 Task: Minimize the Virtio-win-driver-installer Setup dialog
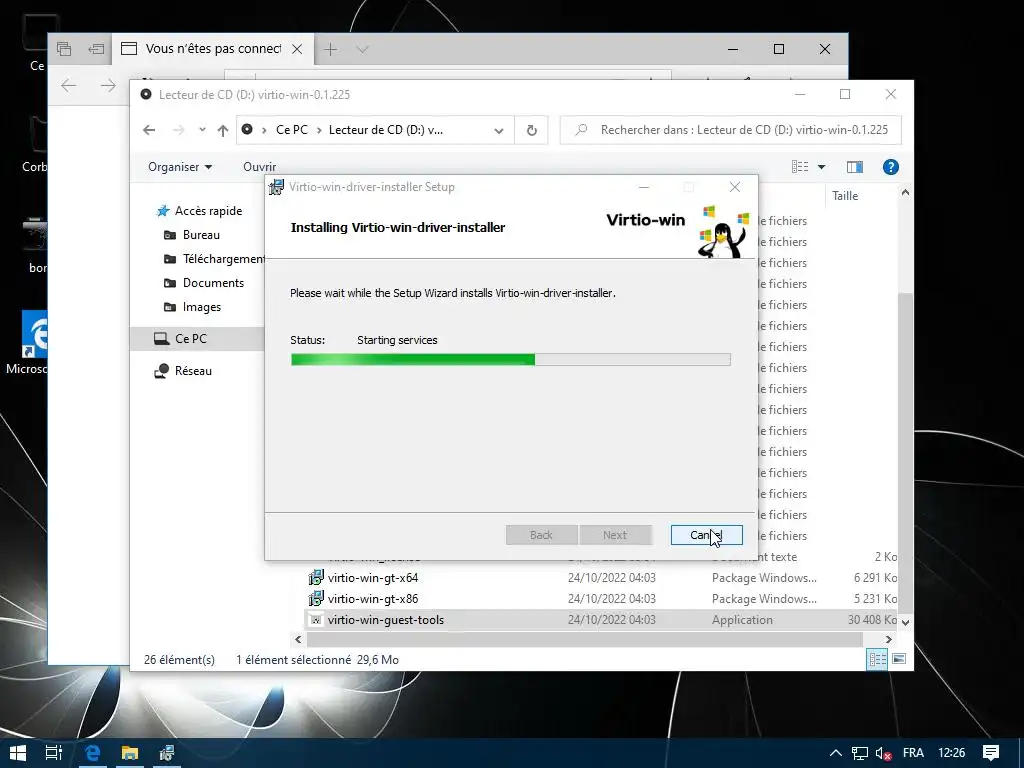point(644,187)
